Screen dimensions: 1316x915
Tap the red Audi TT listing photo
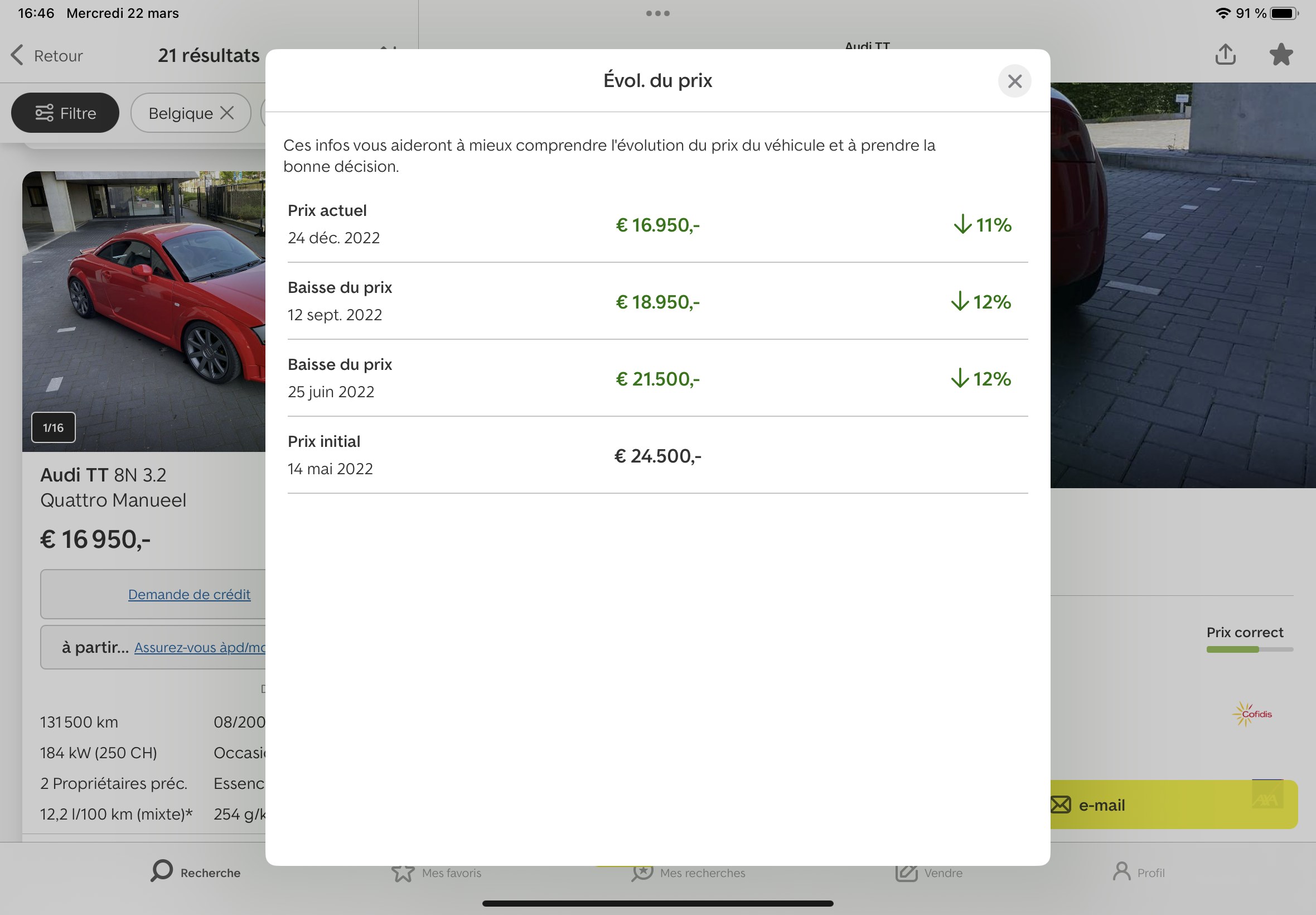pyautogui.click(x=144, y=311)
